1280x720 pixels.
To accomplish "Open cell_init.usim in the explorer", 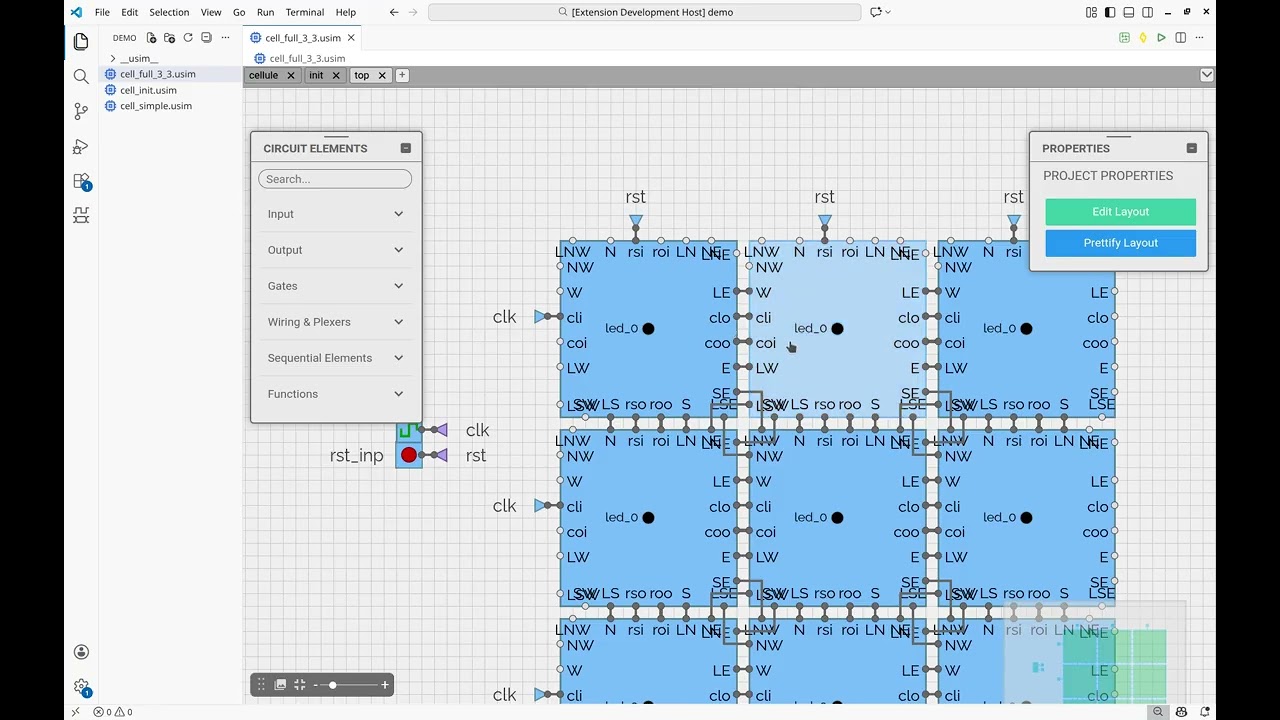I will point(148,90).
